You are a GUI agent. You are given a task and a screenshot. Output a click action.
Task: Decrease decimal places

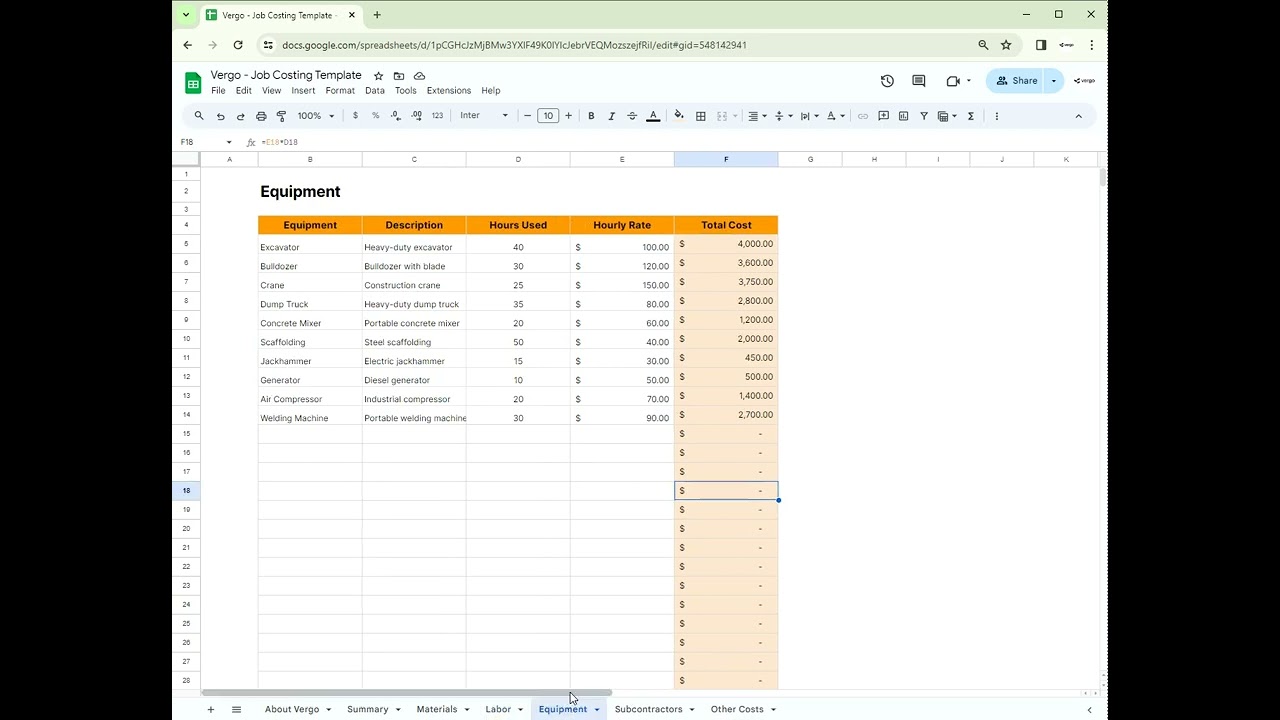click(396, 116)
